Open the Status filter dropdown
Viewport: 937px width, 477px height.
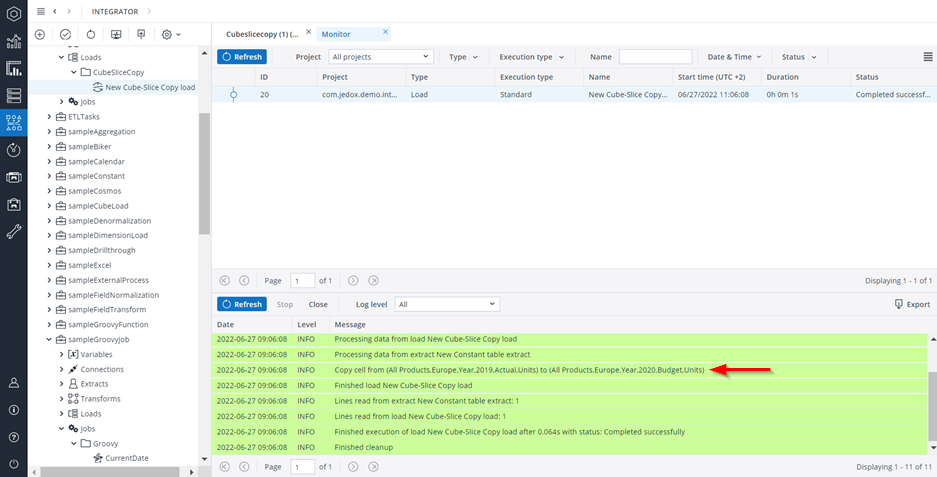click(x=799, y=57)
